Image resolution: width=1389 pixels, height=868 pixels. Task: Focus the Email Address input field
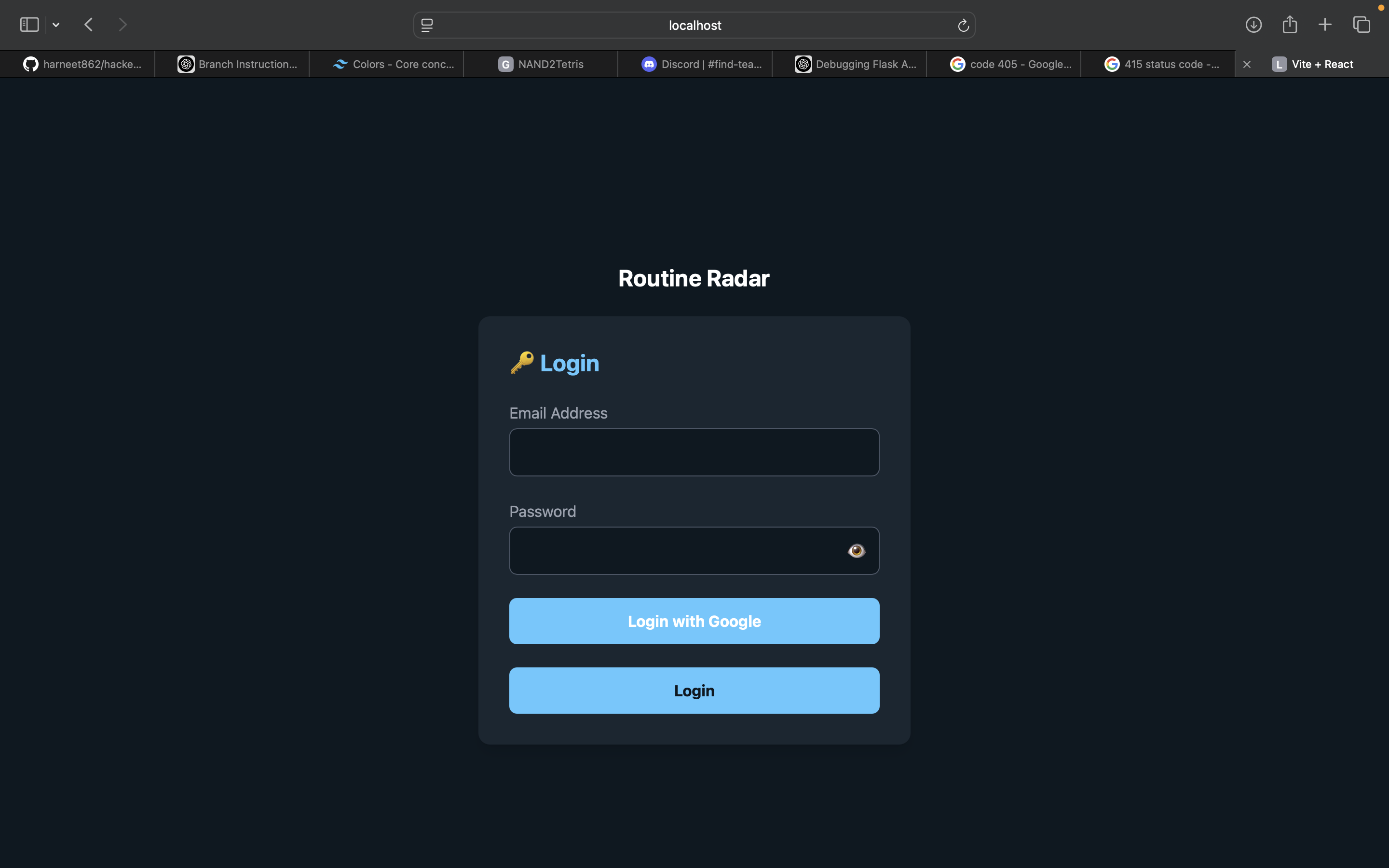coord(694,452)
